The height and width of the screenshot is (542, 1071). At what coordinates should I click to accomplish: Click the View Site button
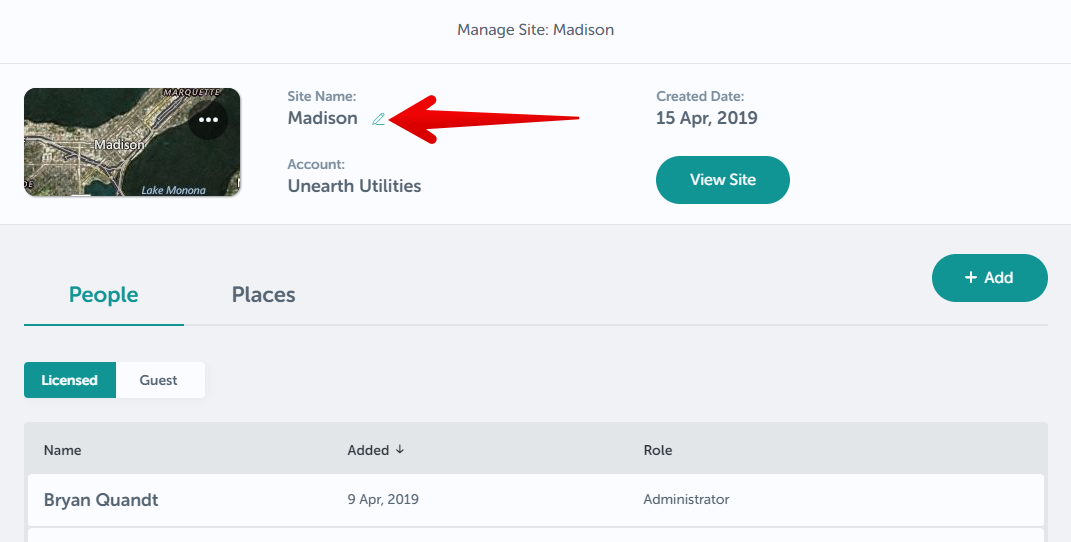tap(723, 180)
